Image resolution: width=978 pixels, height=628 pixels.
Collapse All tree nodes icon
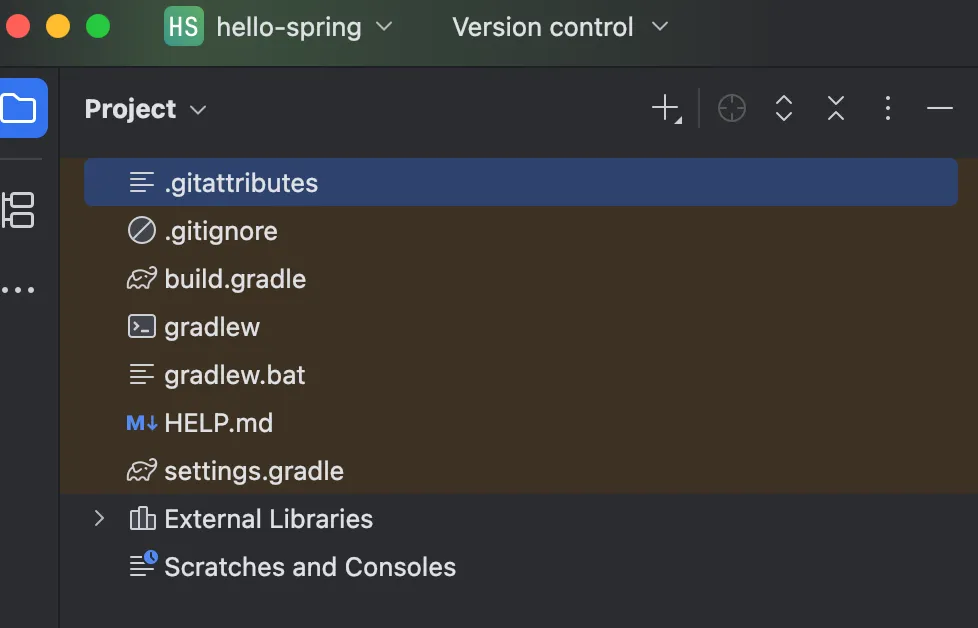836,109
